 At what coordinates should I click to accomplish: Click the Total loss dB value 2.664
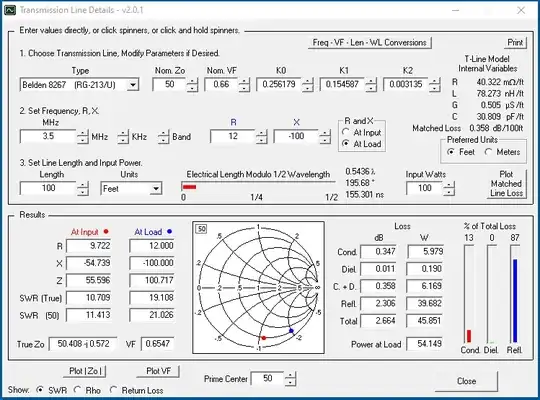[x=378, y=321]
